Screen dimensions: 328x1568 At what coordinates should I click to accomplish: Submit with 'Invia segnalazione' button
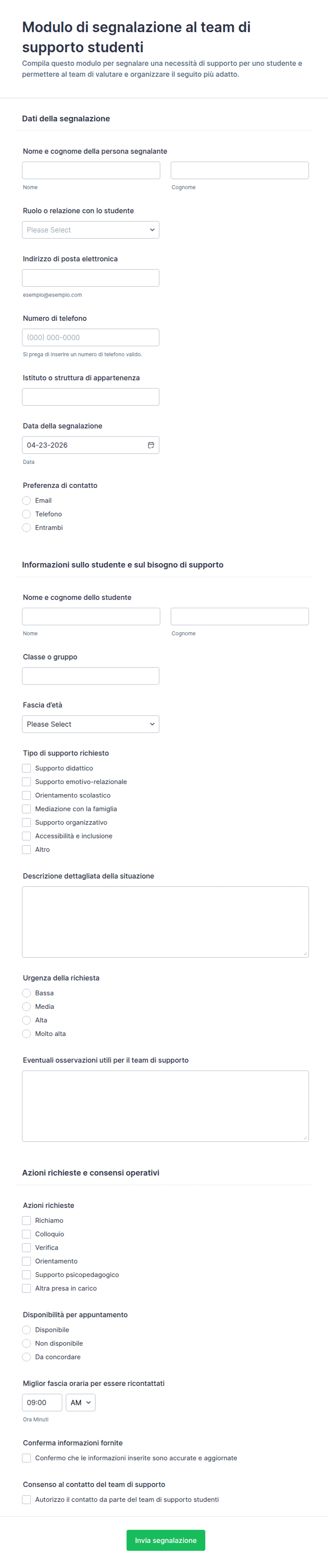[x=165, y=1540]
